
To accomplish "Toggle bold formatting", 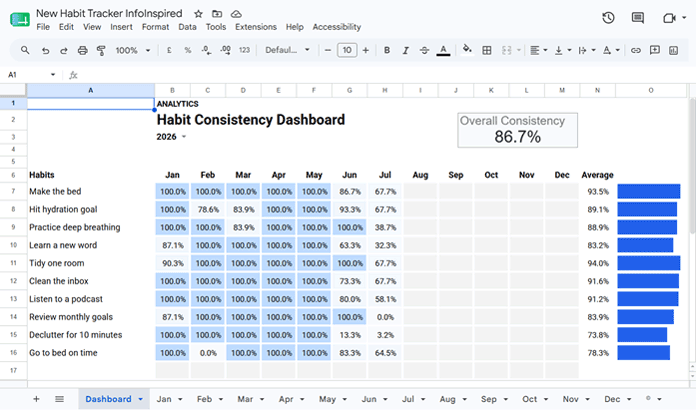I will (x=387, y=51).
